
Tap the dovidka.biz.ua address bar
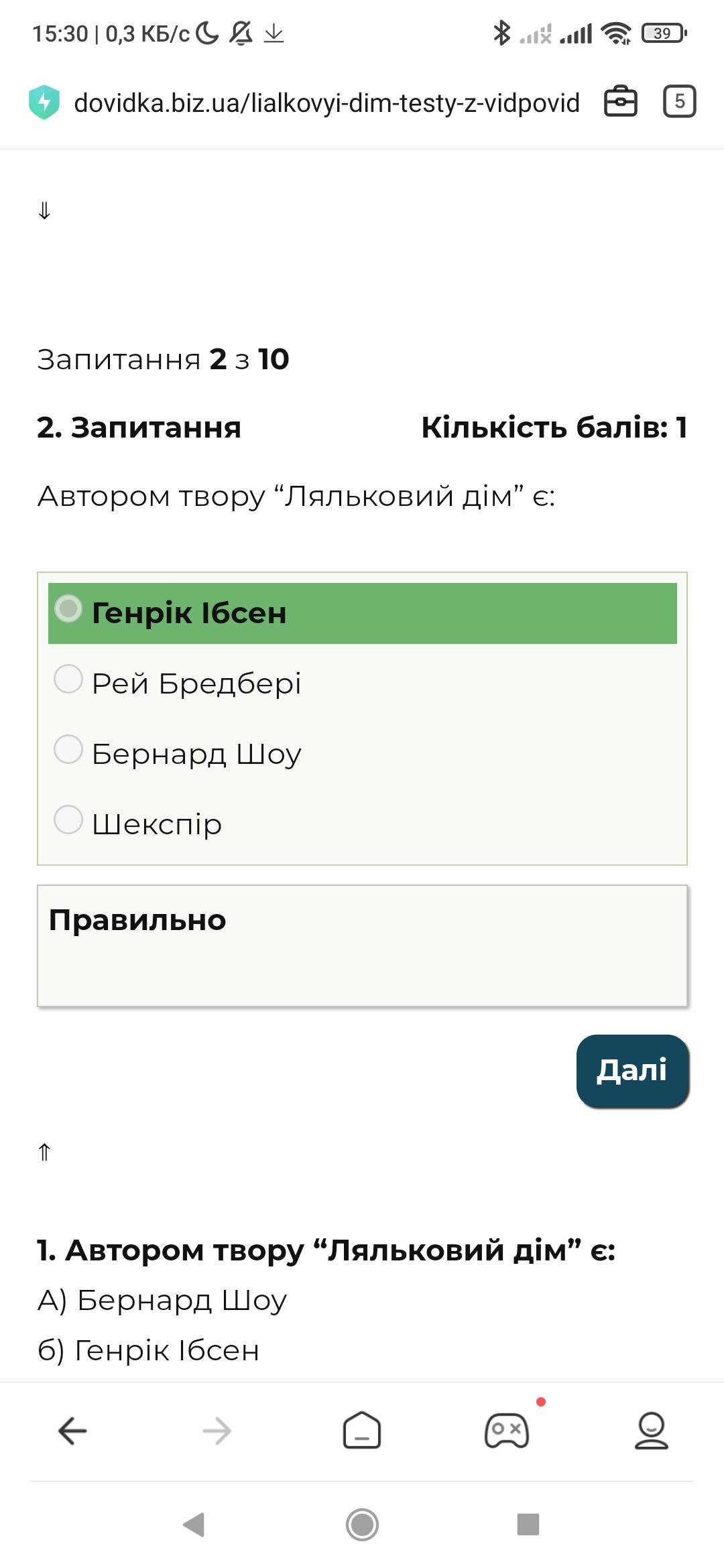coord(326,103)
